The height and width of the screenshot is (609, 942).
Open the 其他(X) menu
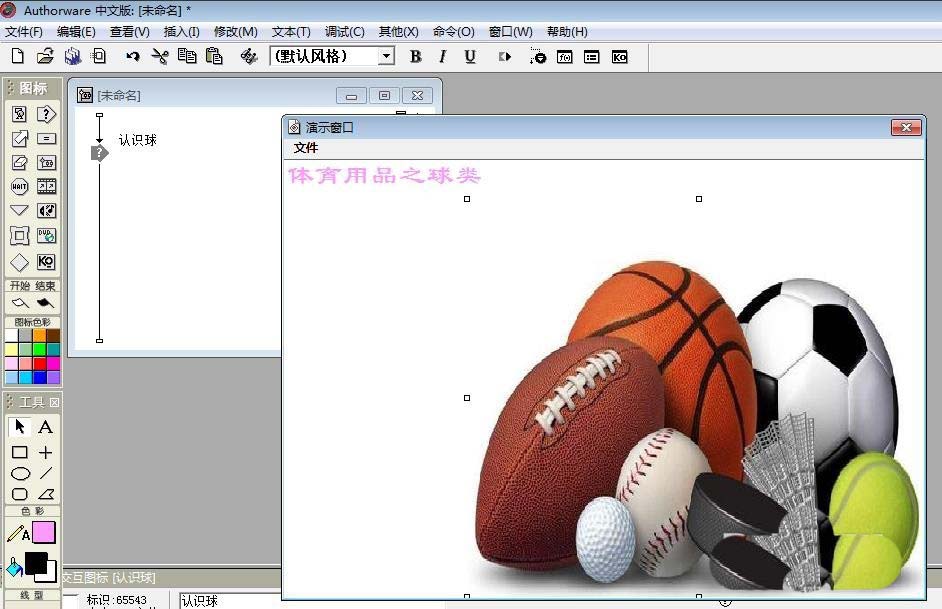pyautogui.click(x=398, y=32)
